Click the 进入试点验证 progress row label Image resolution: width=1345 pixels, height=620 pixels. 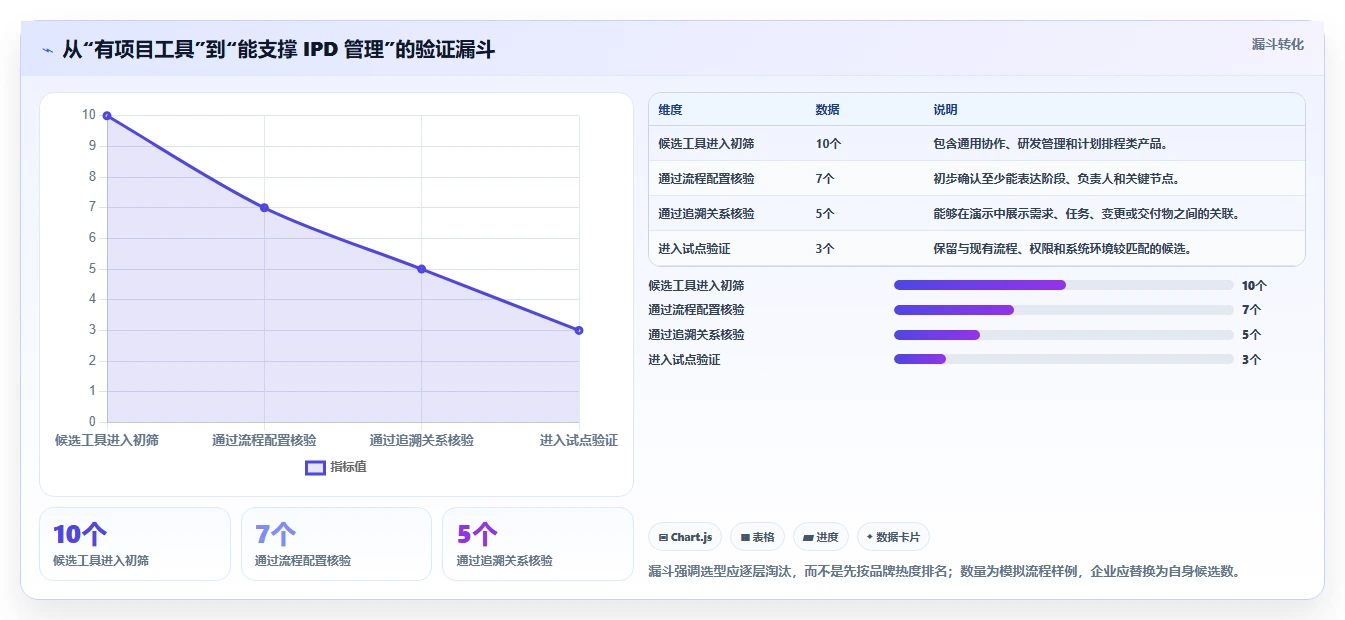tap(684, 360)
